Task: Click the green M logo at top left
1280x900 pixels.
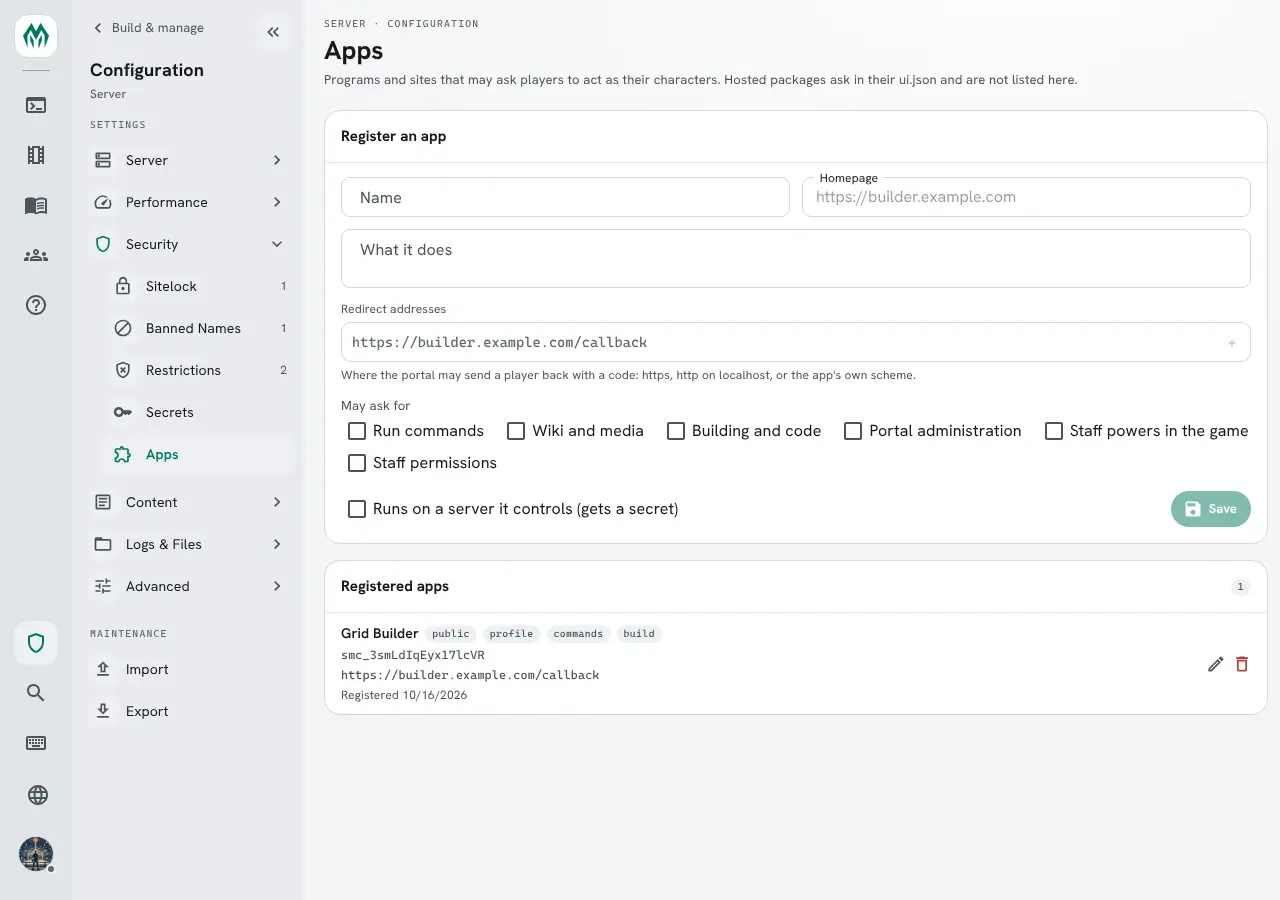Action: [36, 36]
